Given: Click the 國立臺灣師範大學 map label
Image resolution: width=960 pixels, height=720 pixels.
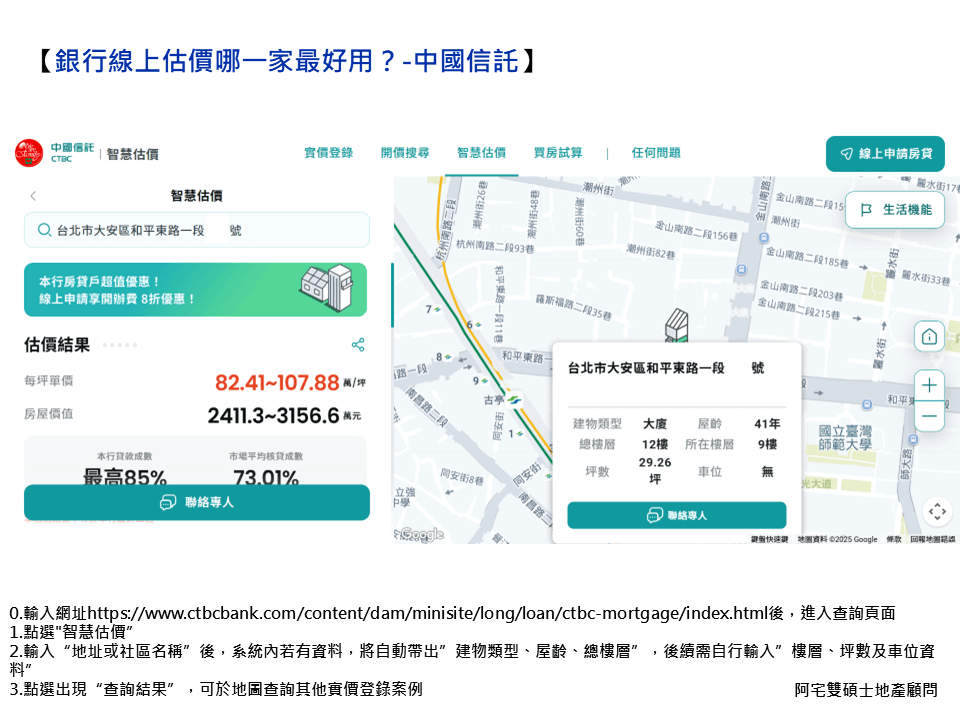Looking at the screenshot, I should pyautogui.click(x=846, y=438).
